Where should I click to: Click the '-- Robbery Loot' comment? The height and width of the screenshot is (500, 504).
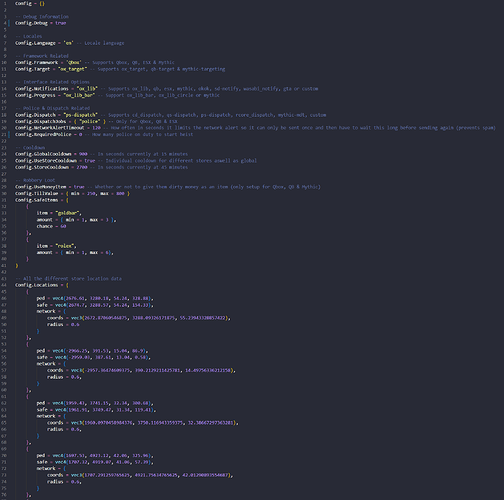(35, 180)
